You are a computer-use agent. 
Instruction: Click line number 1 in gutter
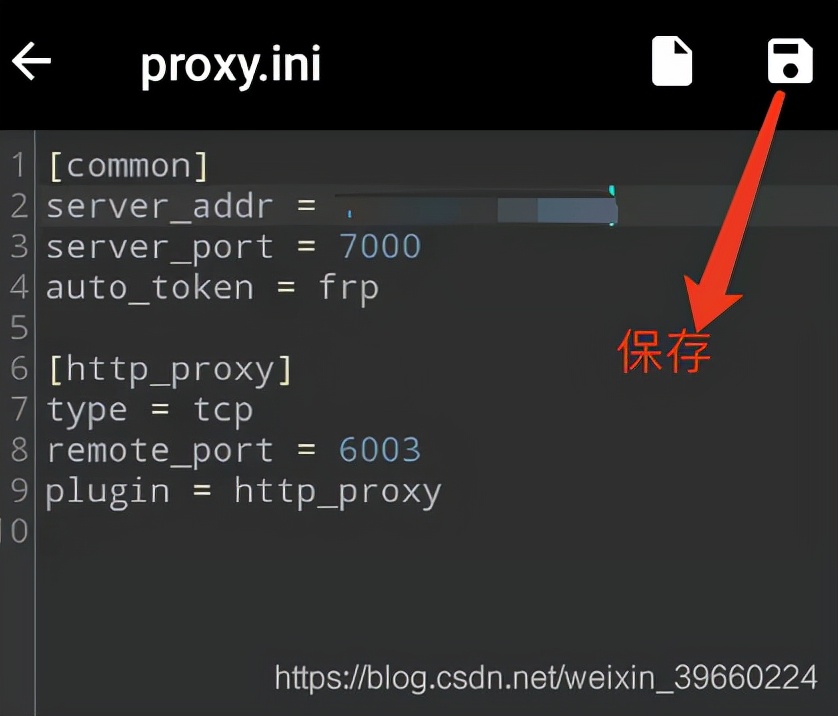(19, 164)
